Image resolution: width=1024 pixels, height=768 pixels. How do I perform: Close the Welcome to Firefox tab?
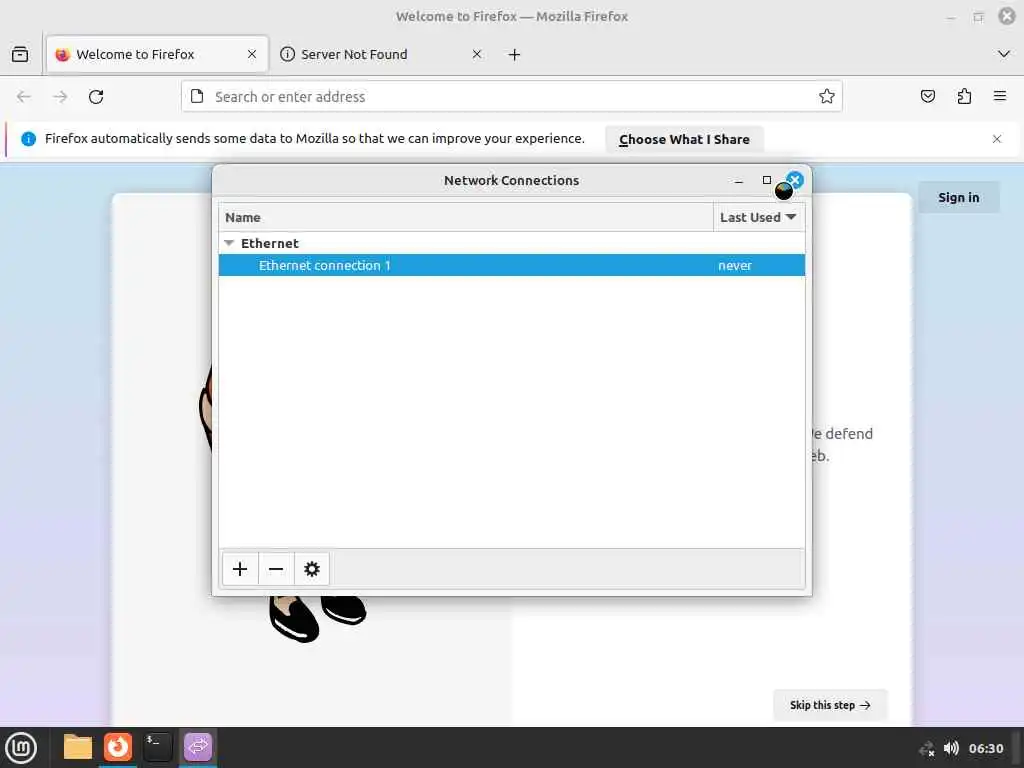pyautogui.click(x=252, y=54)
